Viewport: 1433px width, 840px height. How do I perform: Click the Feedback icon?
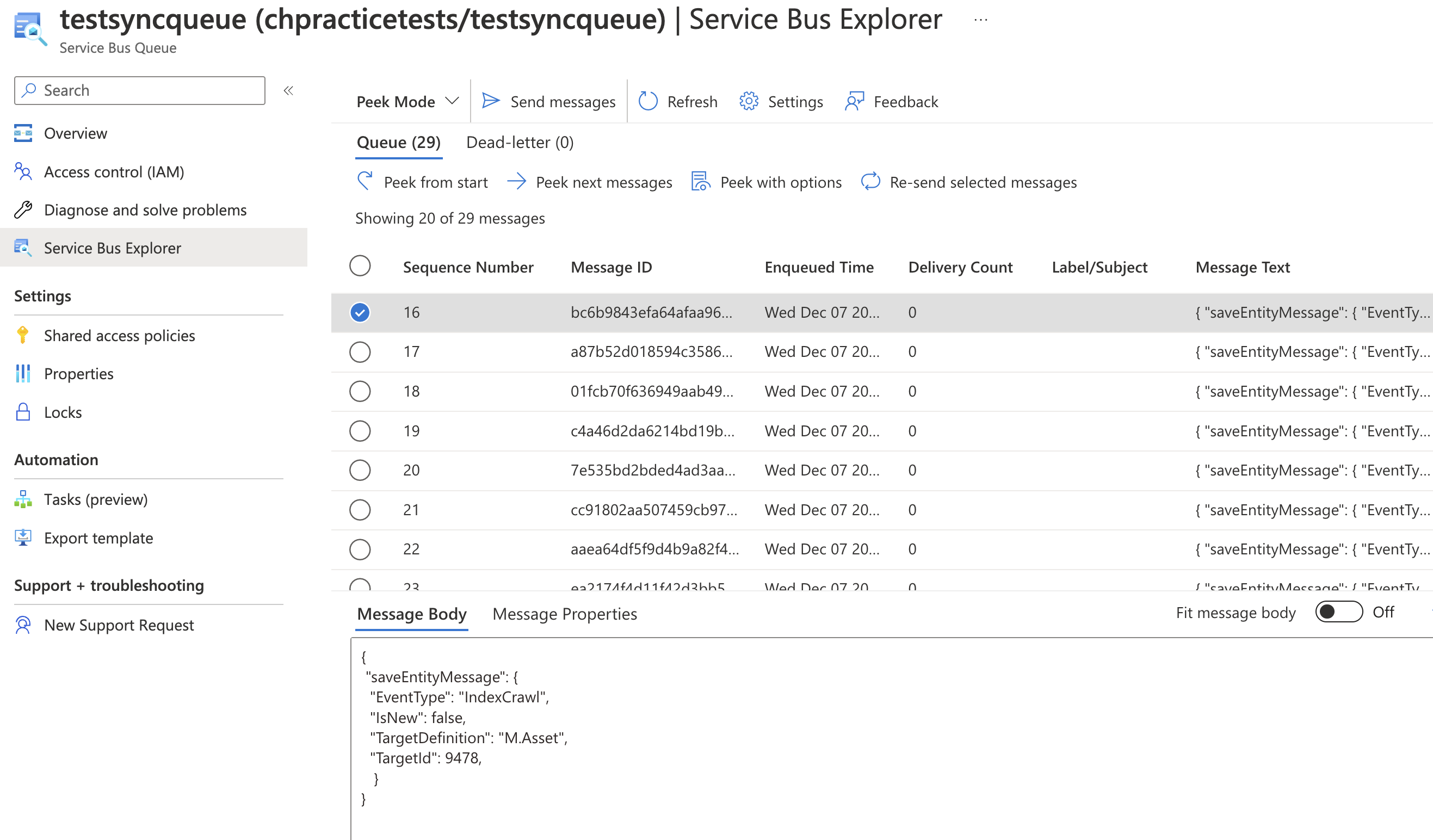[x=854, y=101]
